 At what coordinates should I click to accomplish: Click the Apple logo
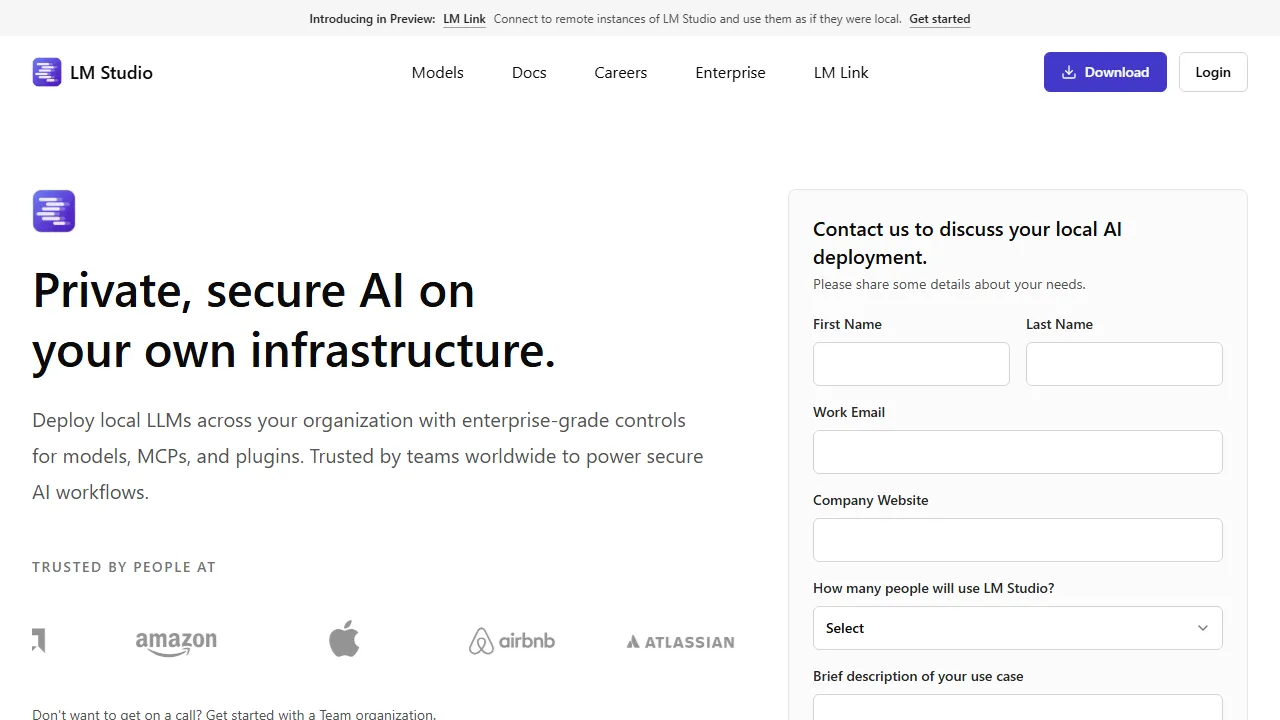[x=344, y=639]
